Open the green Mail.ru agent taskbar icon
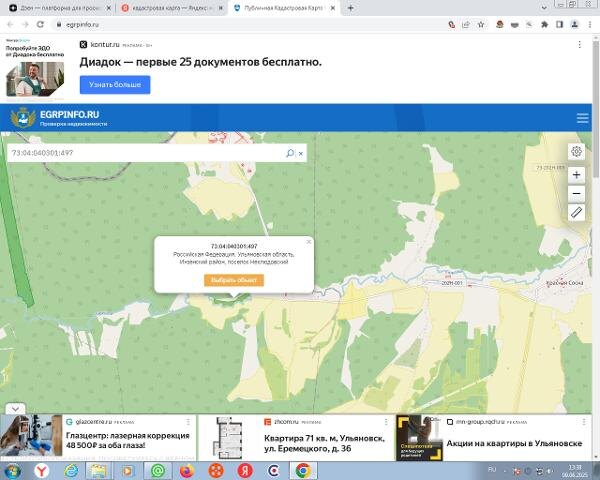This screenshot has width=600, height=480. point(157,471)
